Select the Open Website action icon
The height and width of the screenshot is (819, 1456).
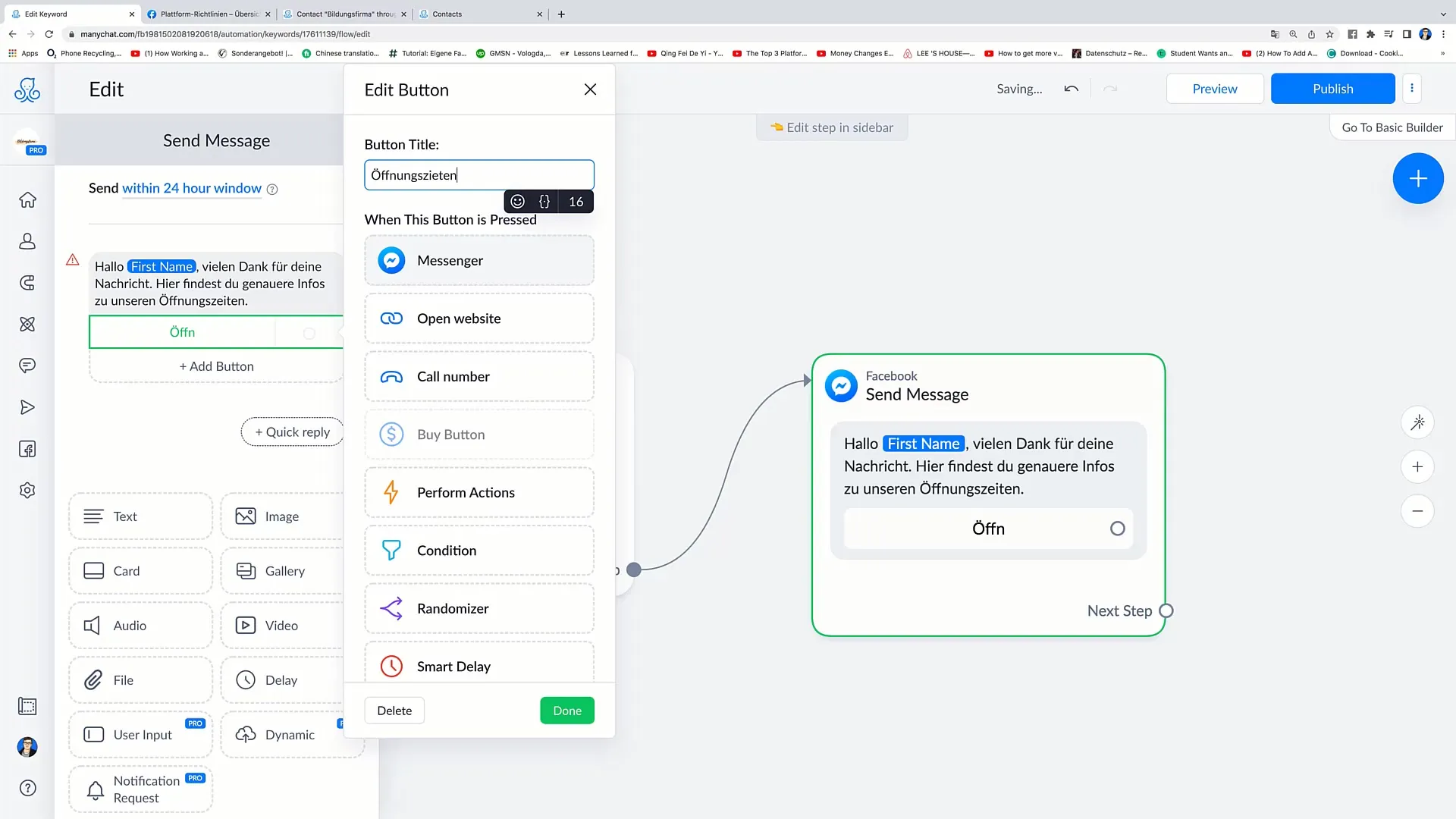pos(390,318)
